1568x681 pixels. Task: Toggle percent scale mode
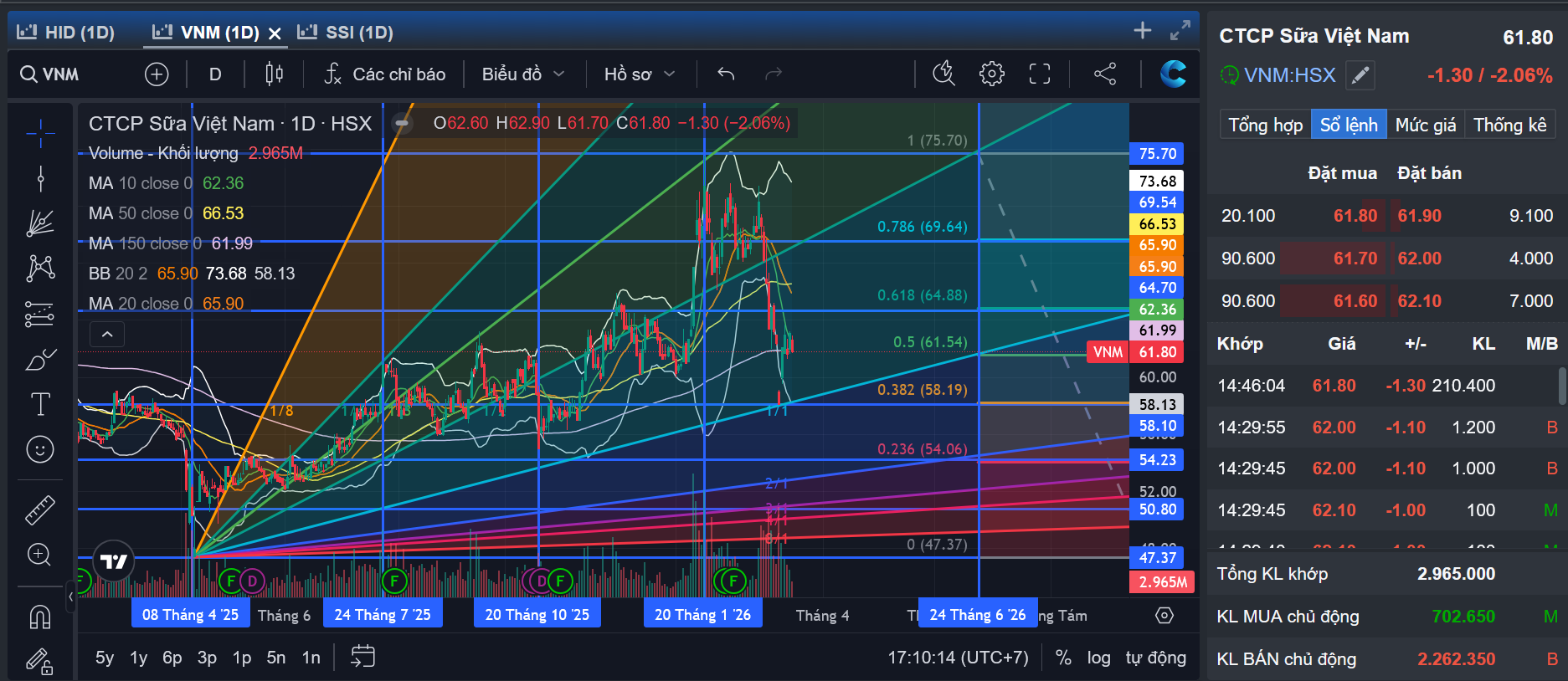(1063, 658)
